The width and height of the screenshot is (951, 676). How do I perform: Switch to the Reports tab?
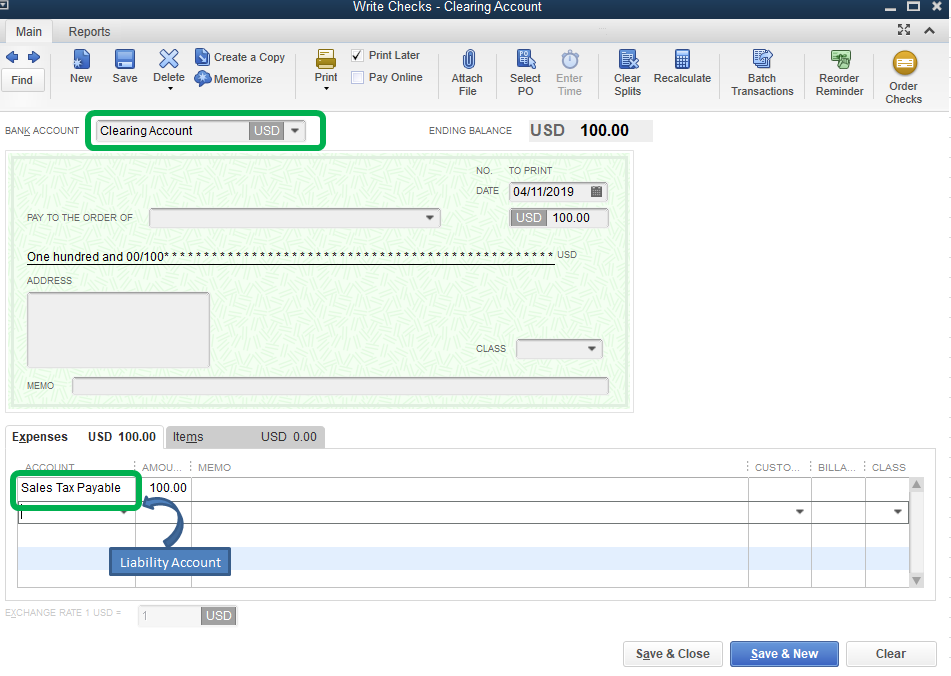pyautogui.click(x=89, y=32)
